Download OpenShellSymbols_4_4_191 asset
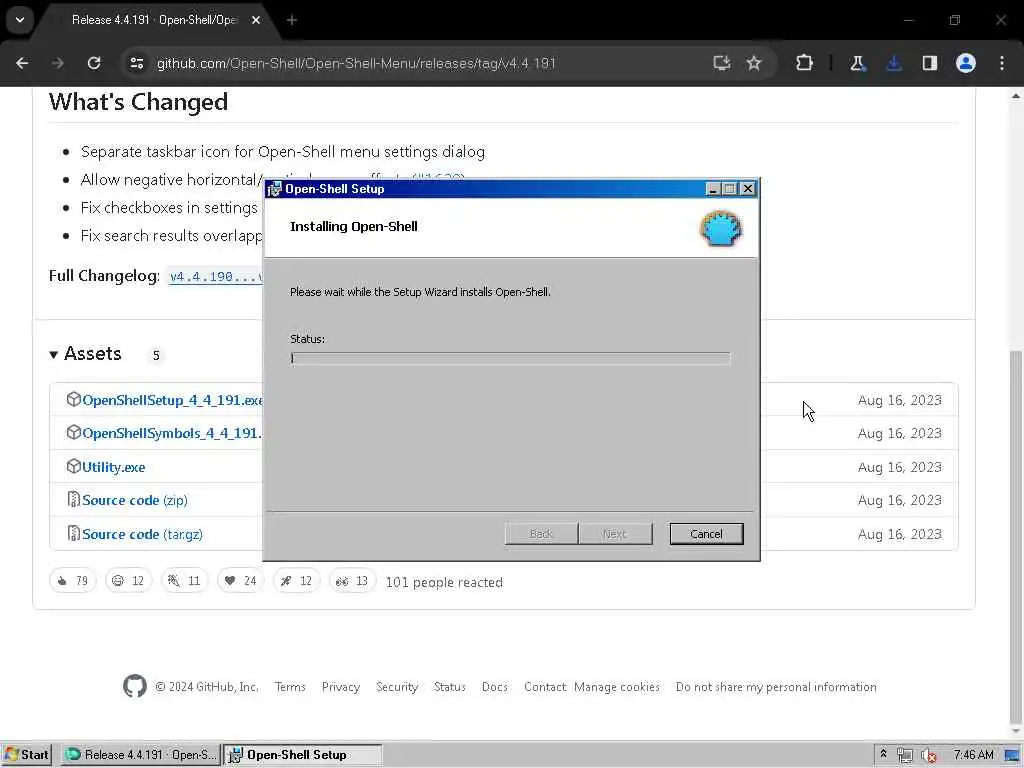This screenshot has height=768, width=1024. (172, 434)
